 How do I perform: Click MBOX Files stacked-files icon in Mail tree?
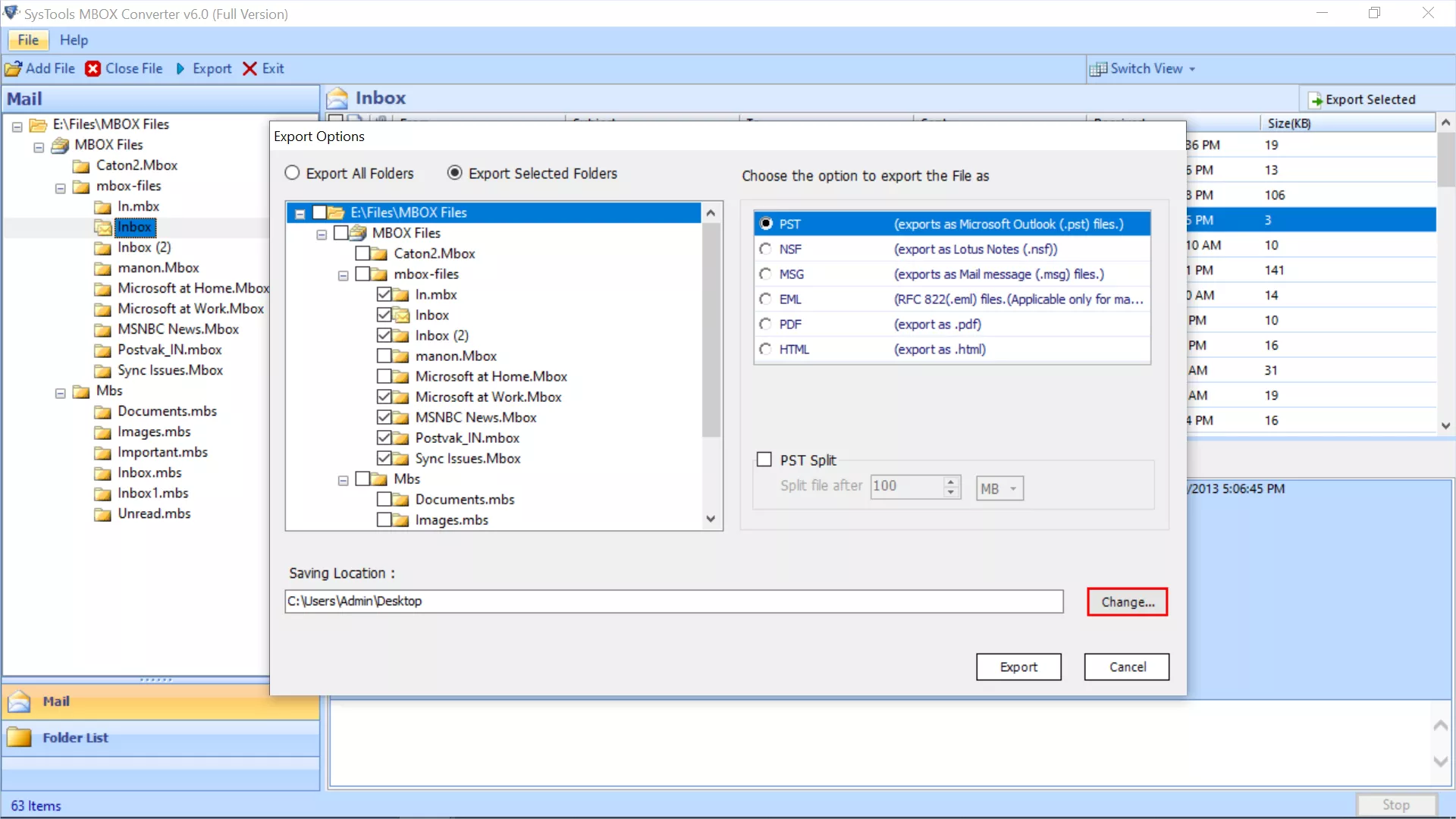point(60,146)
